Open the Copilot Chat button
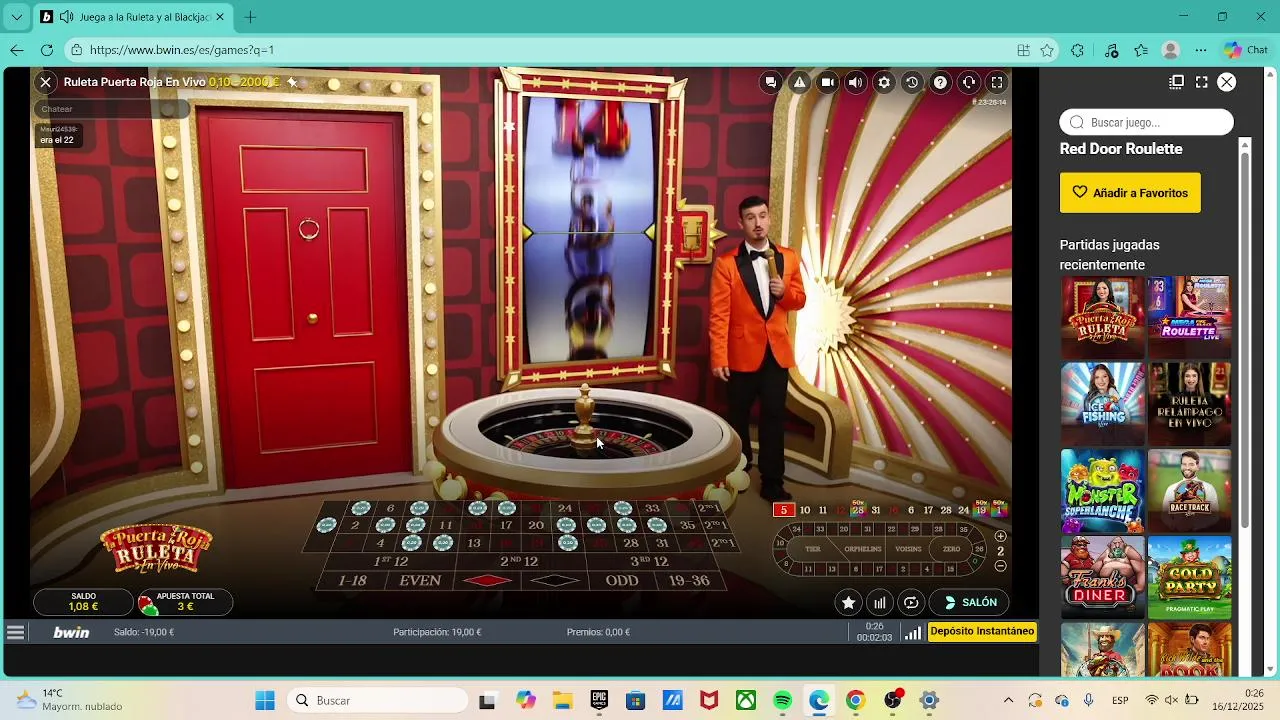This screenshot has height=720, width=1280. point(1245,50)
